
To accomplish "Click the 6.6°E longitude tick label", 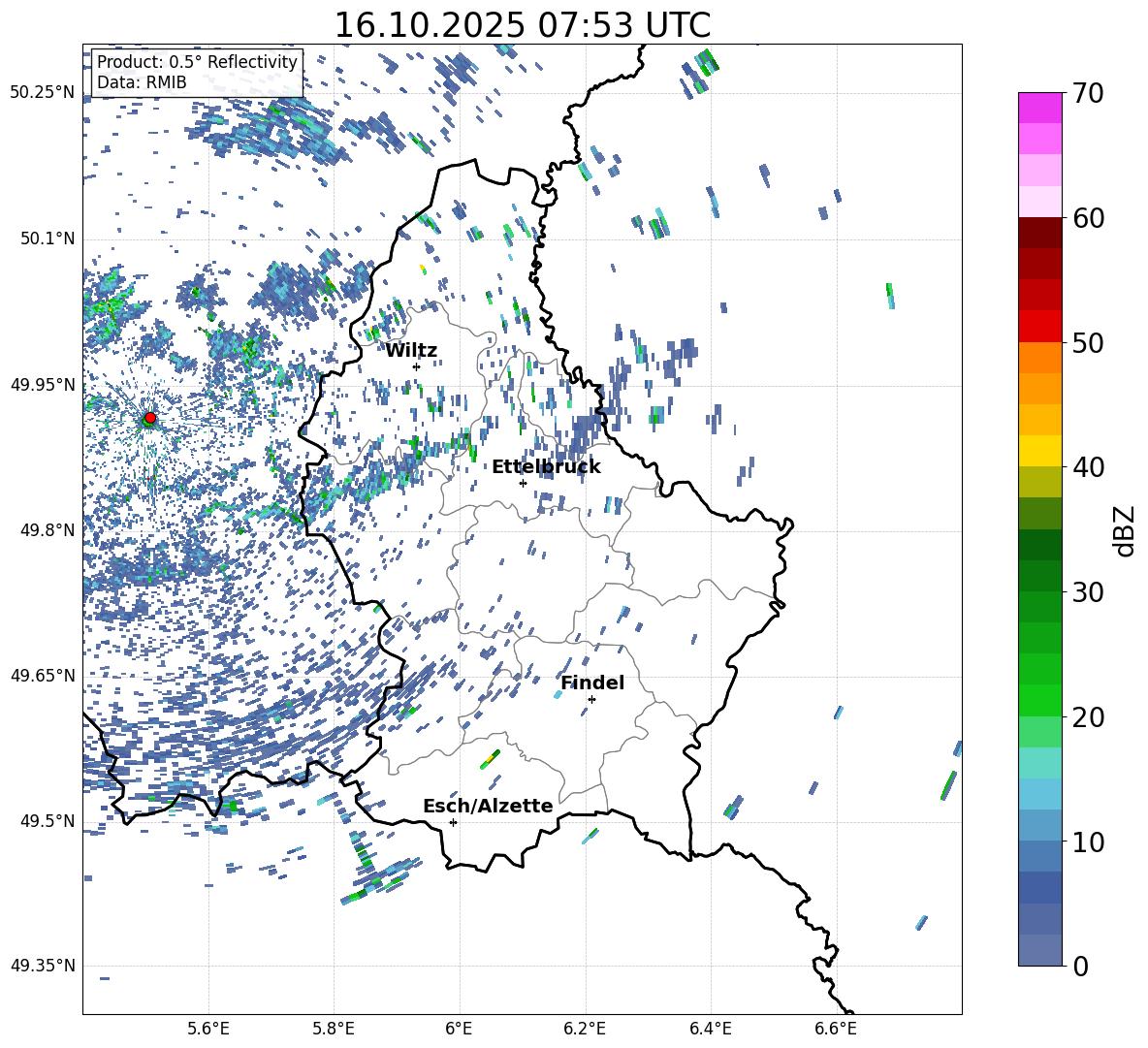I will click(835, 1028).
